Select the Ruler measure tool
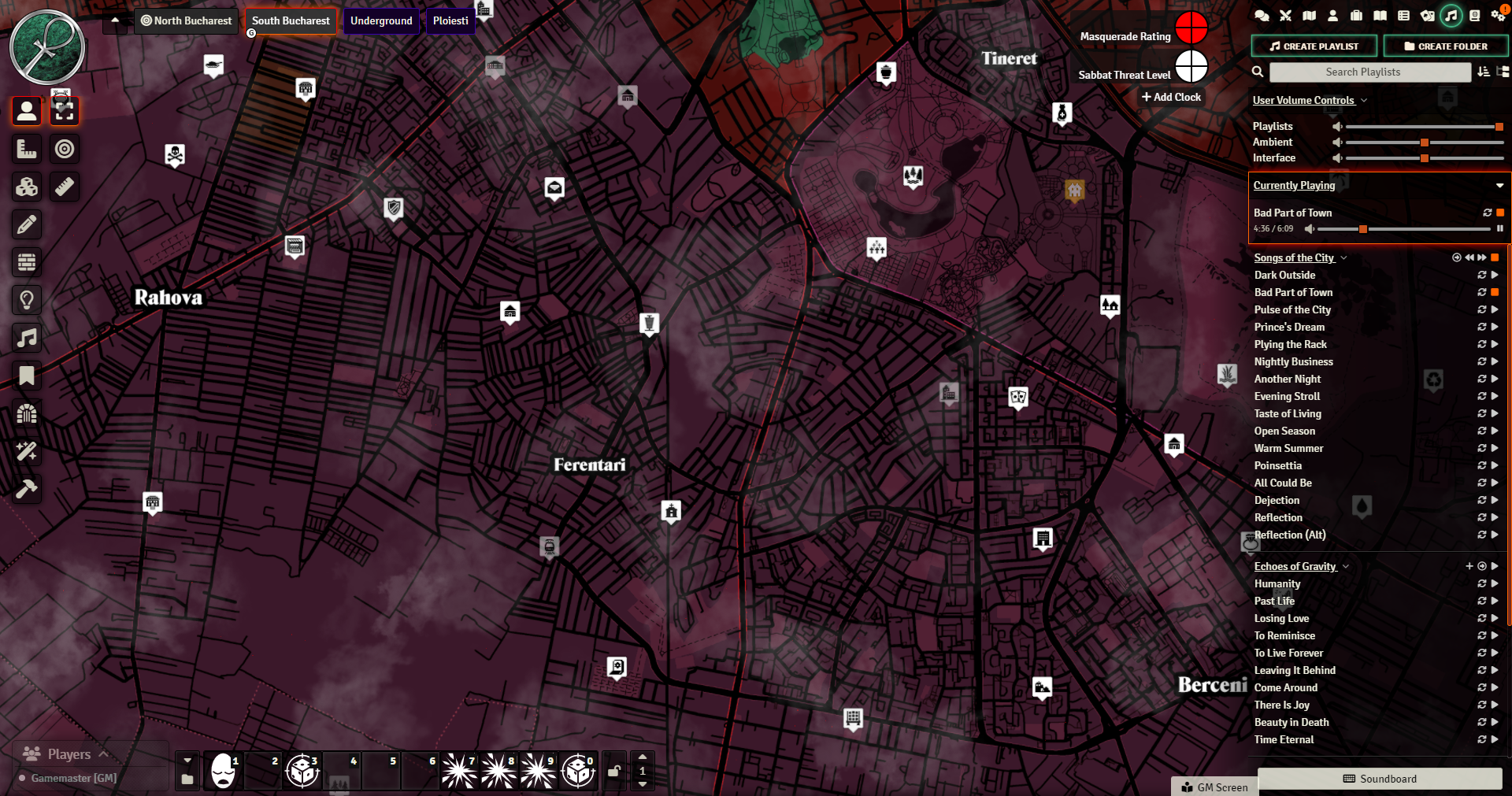This screenshot has height=796, width=1512. click(x=65, y=187)
